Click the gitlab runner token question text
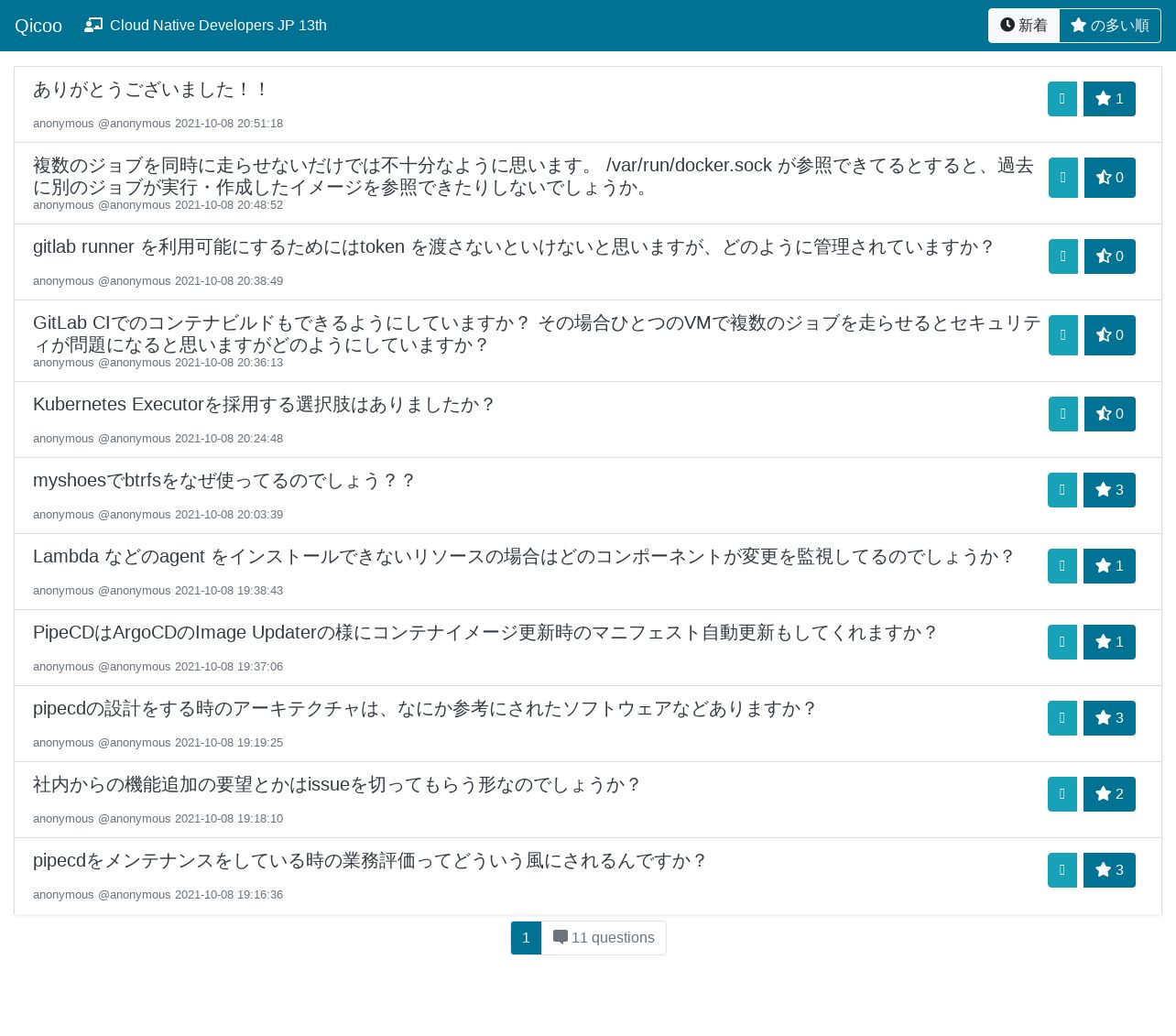Viewport: 1176px width, 1036px height. (513, 247)
